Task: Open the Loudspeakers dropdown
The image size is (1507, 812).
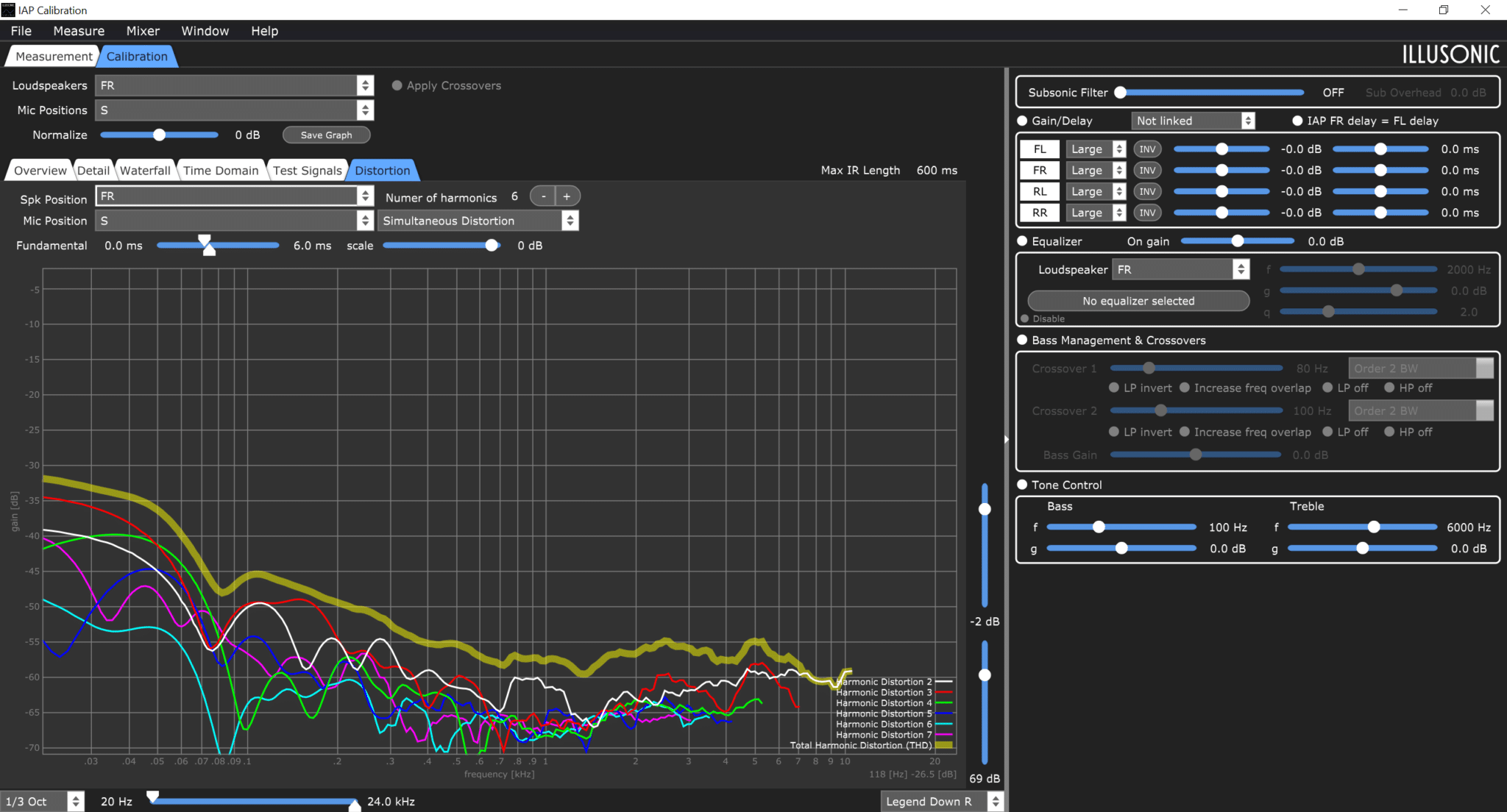Action: pyautogui.click(x=234, y=85)
